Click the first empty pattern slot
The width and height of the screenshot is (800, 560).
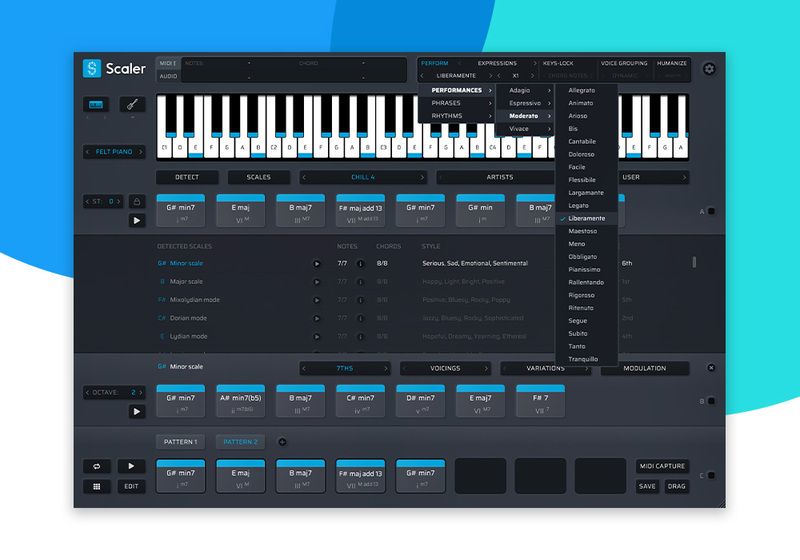pos(480,476)
